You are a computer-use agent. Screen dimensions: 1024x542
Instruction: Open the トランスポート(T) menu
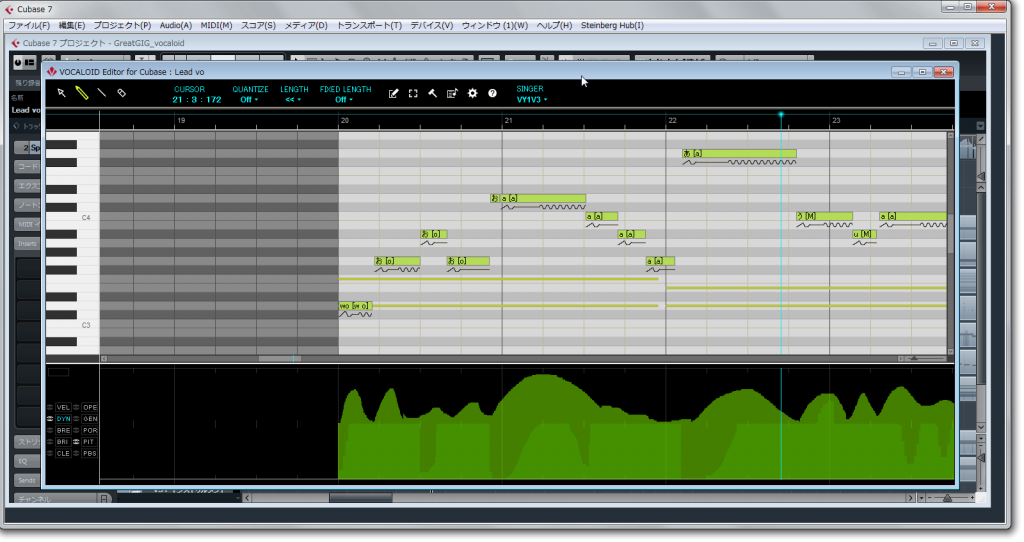[x=369, y=25]
